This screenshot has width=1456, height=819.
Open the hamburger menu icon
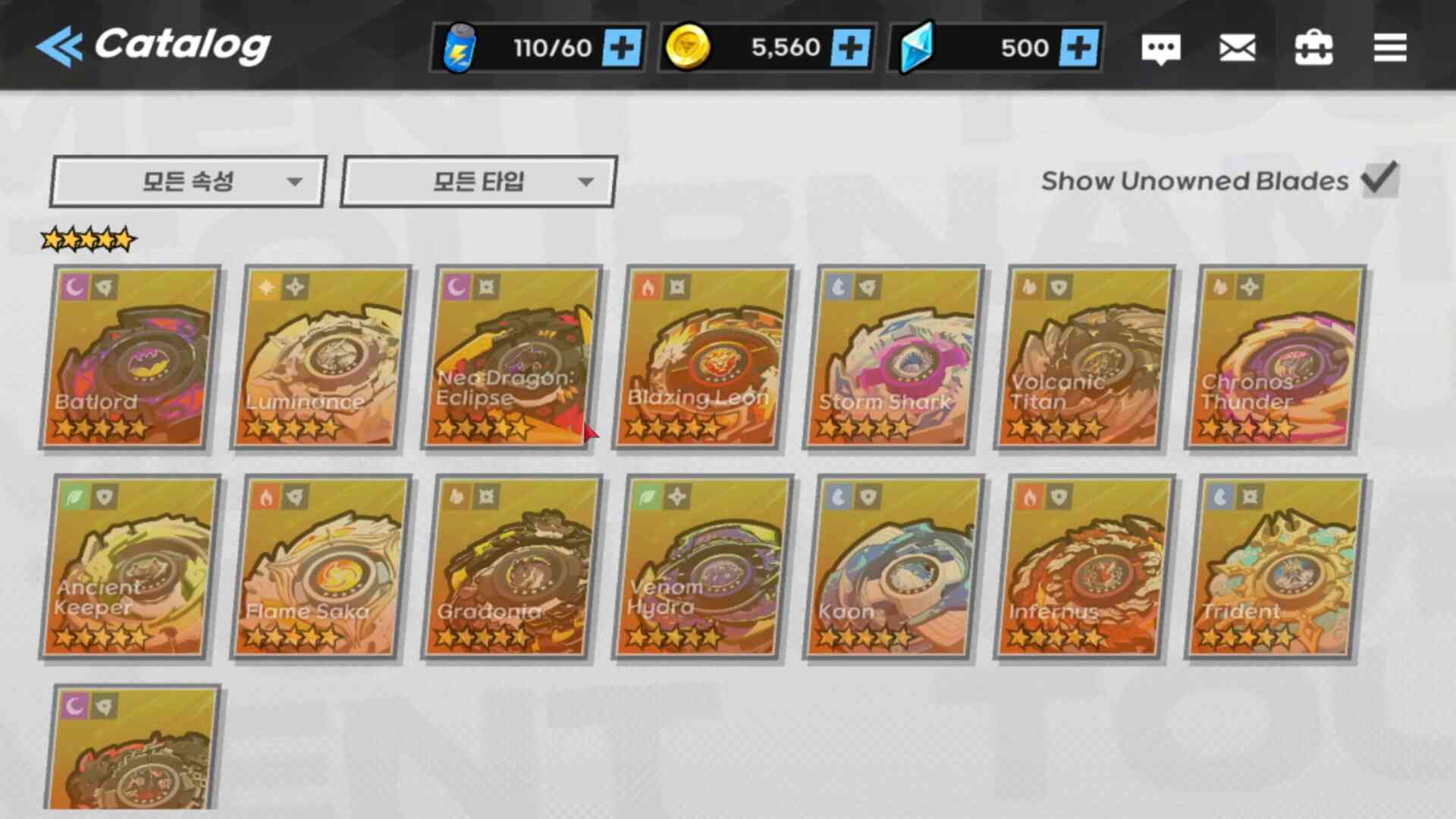[x=1390, y=48]
